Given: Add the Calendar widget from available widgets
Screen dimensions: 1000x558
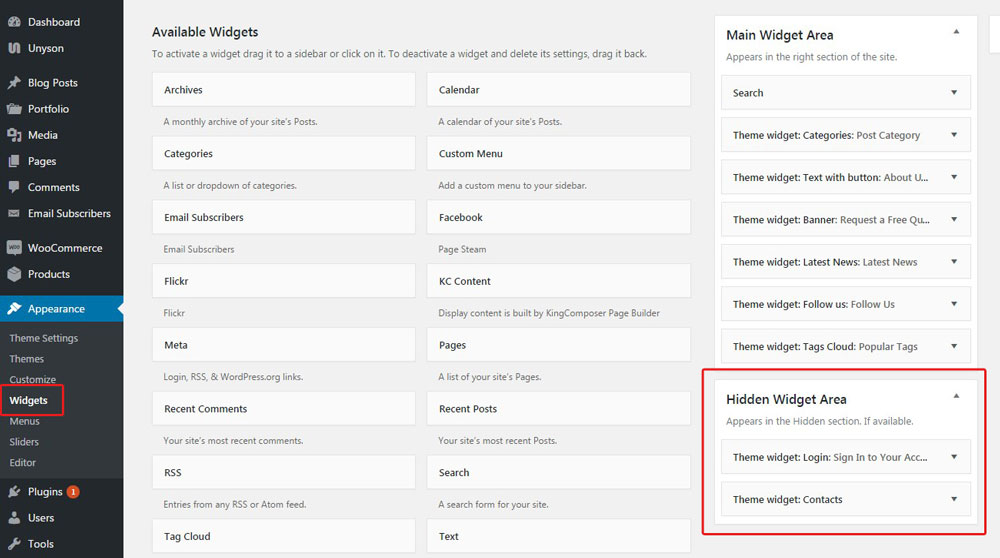Looking at the screenshot, I should (x=558, y=90).
